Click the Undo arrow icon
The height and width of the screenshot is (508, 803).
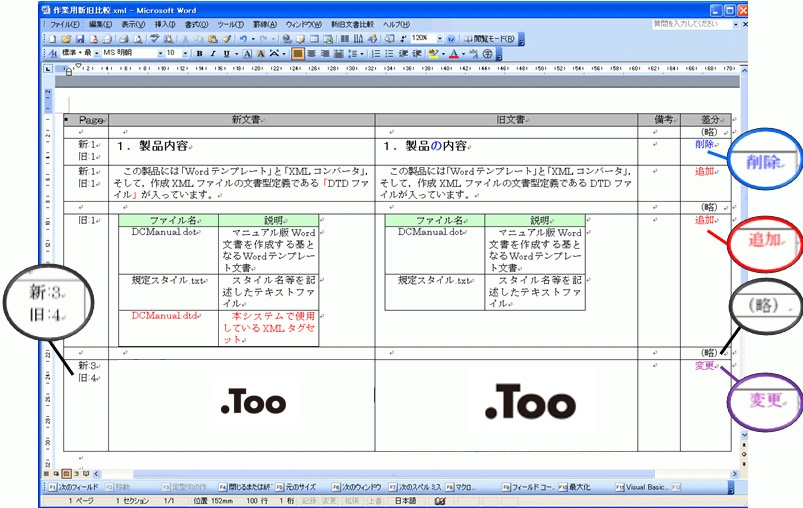[243, 39]
